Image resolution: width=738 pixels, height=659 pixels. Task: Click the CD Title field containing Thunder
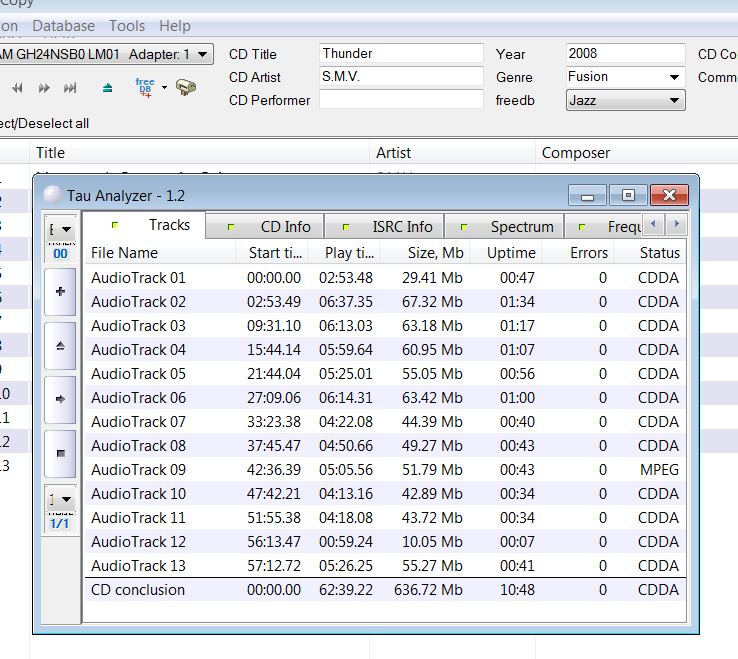click(401, 53)
